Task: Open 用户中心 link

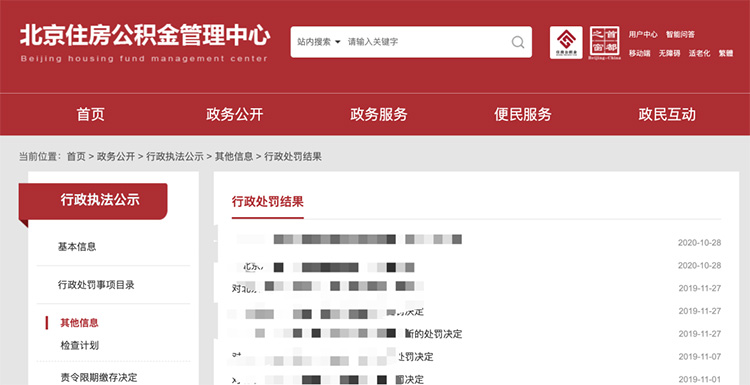Action: tap(643, 34)
